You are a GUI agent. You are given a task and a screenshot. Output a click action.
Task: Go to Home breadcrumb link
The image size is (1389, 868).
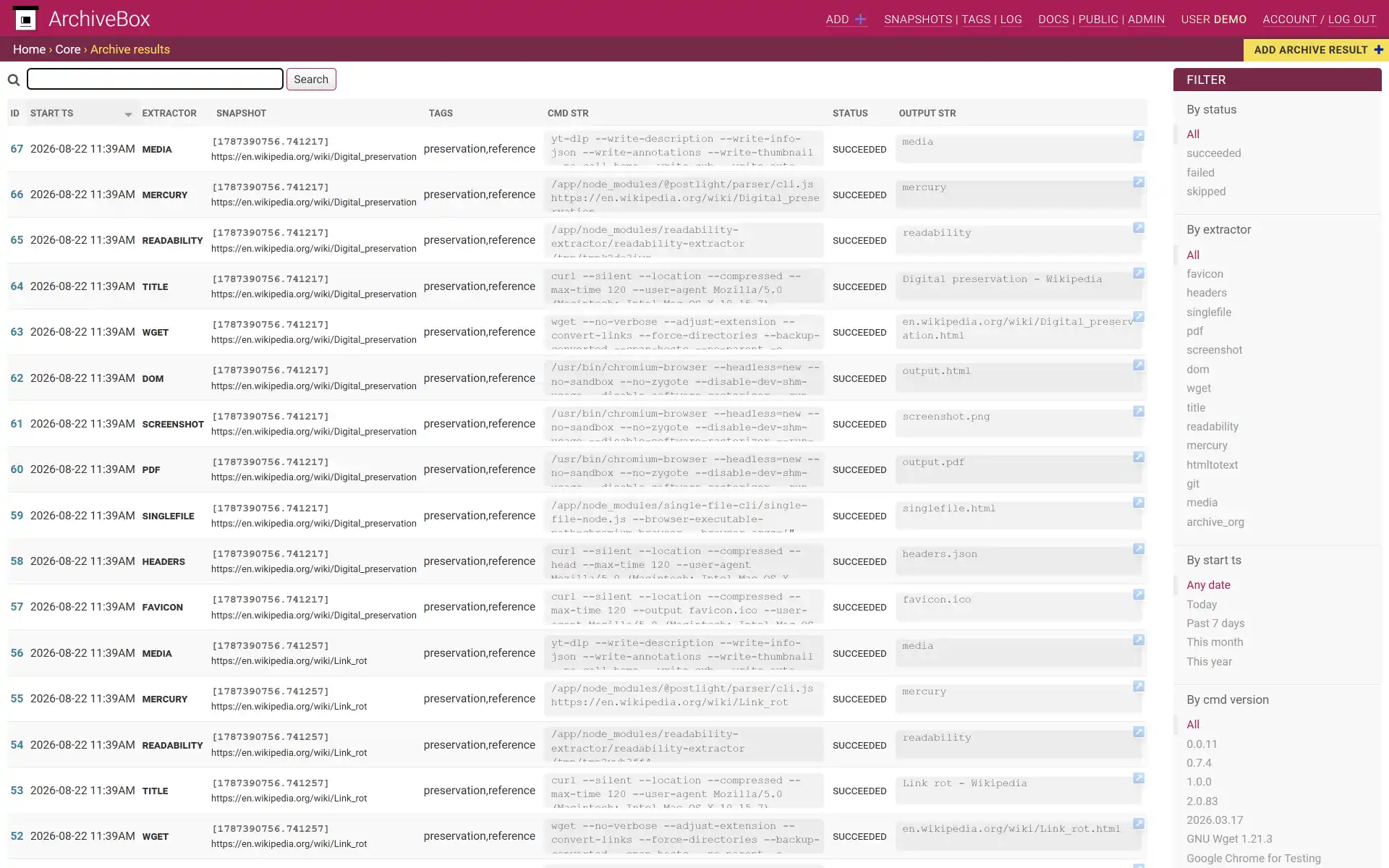pyautogui.click(x=29, y=49)
